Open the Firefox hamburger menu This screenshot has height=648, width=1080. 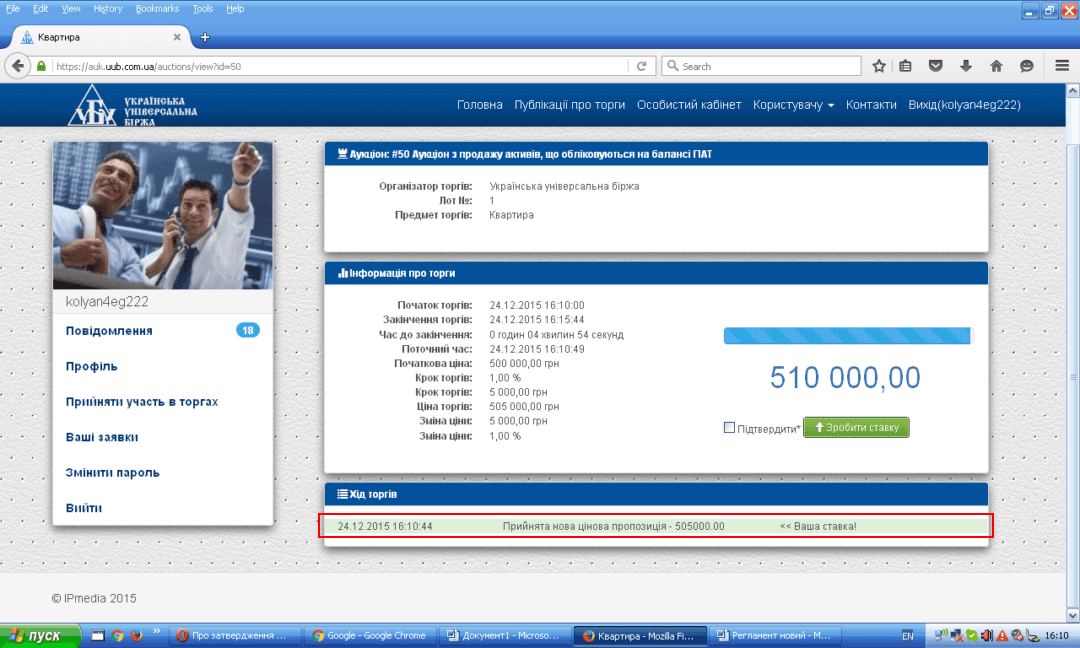[x=1062, y=66]
